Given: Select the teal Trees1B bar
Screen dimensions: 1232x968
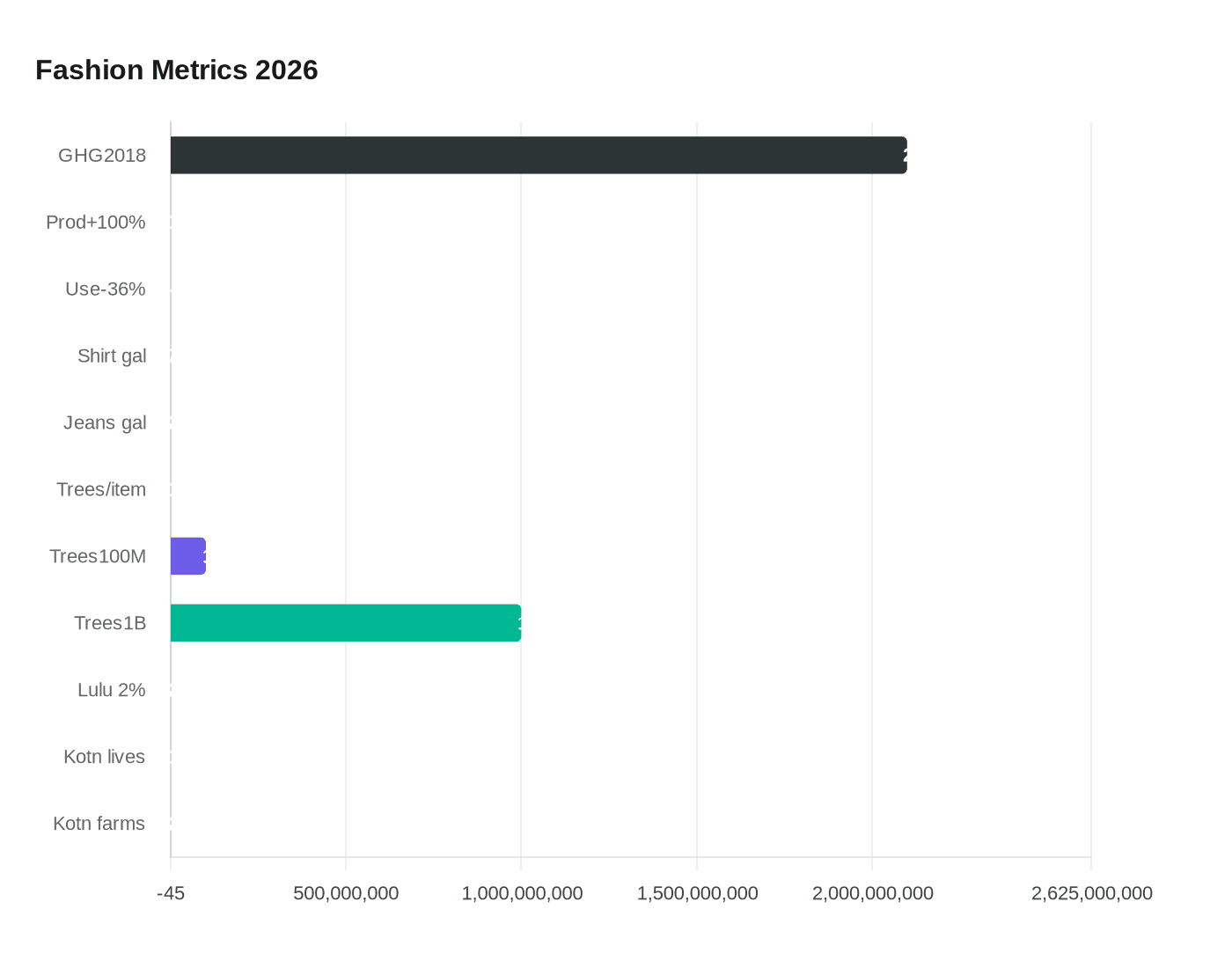Looking at the screenshot, I should click(343, 623).
